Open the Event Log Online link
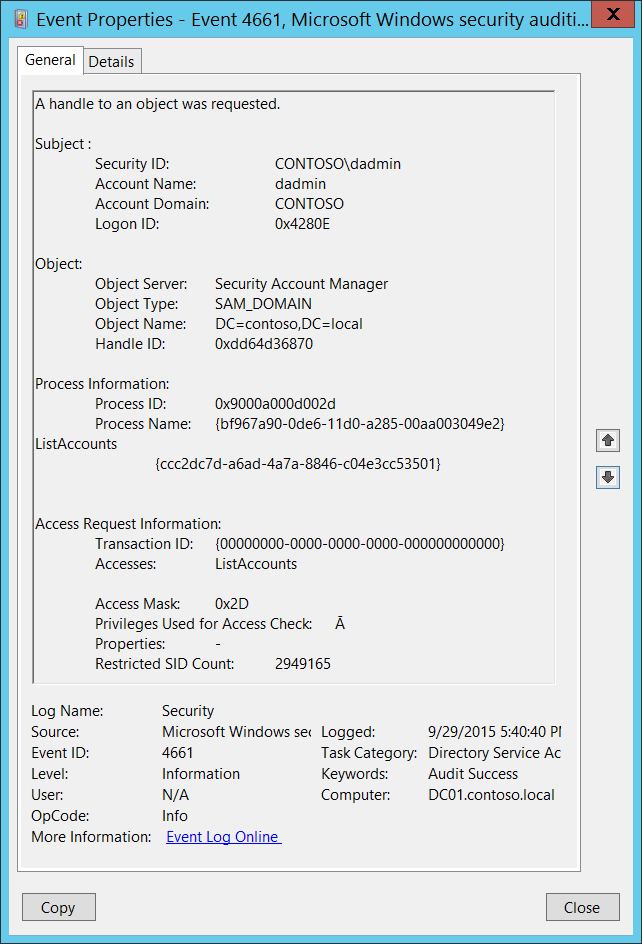Image resolution: width=642 pixels, height=944 pixels. click(x=223, y=837)
